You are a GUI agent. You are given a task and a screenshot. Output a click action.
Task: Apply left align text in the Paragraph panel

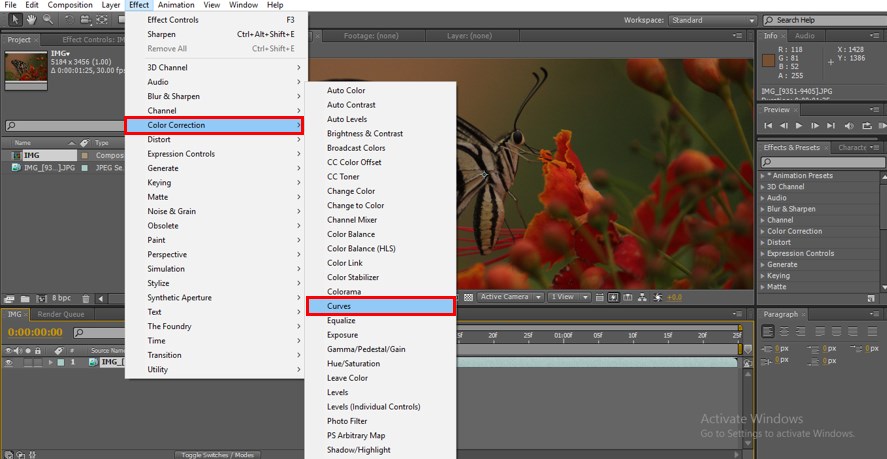coord(768,332)
